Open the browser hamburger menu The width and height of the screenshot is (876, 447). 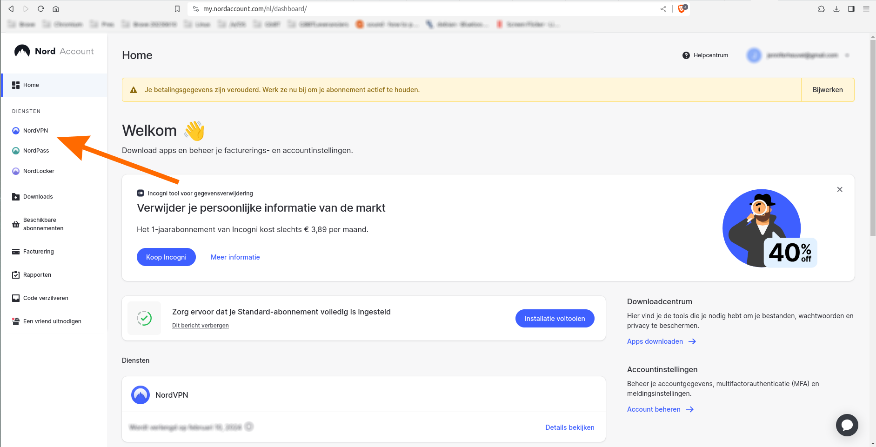click(867, 9)
